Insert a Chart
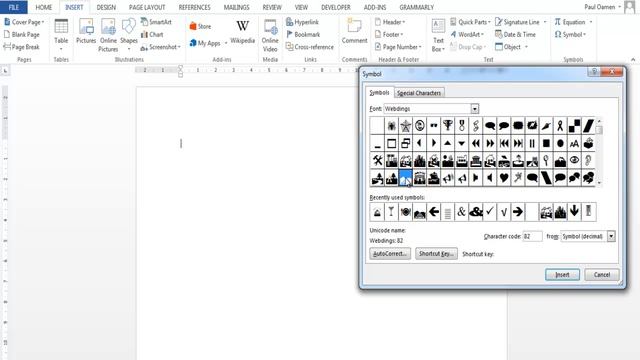This screenshot has width=640, height=360. pos(152,35)
